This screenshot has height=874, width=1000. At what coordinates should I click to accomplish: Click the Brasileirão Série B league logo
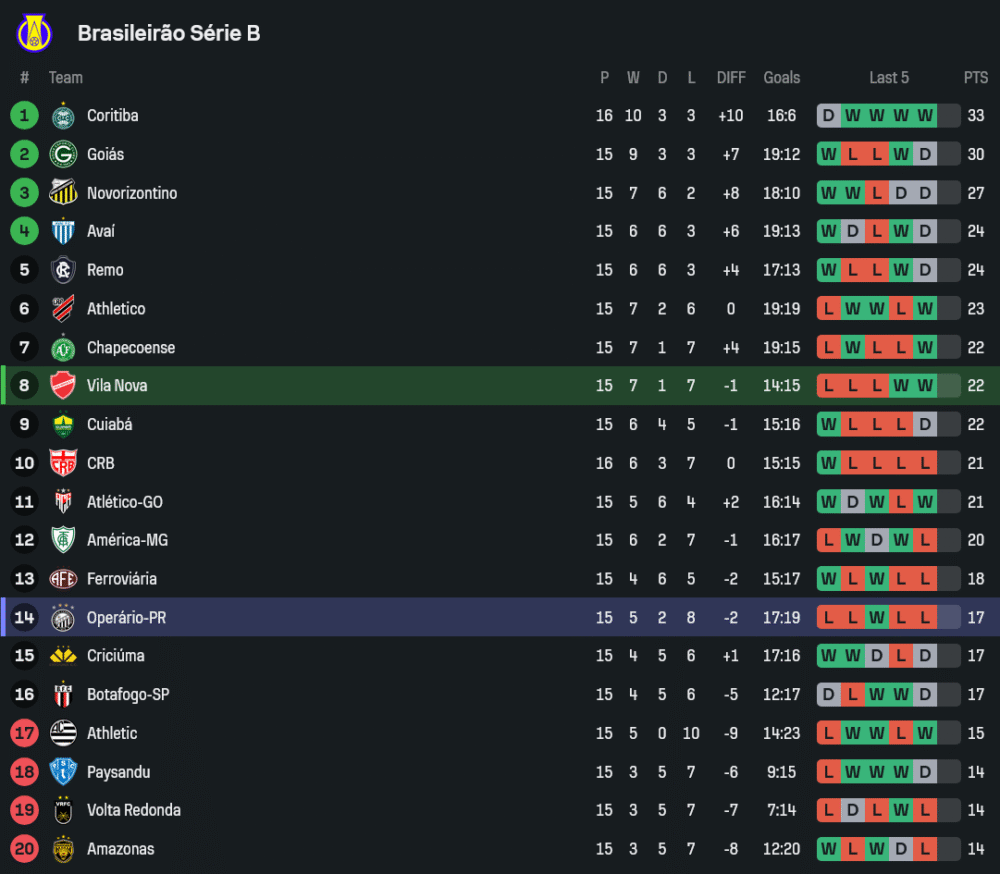34,33
